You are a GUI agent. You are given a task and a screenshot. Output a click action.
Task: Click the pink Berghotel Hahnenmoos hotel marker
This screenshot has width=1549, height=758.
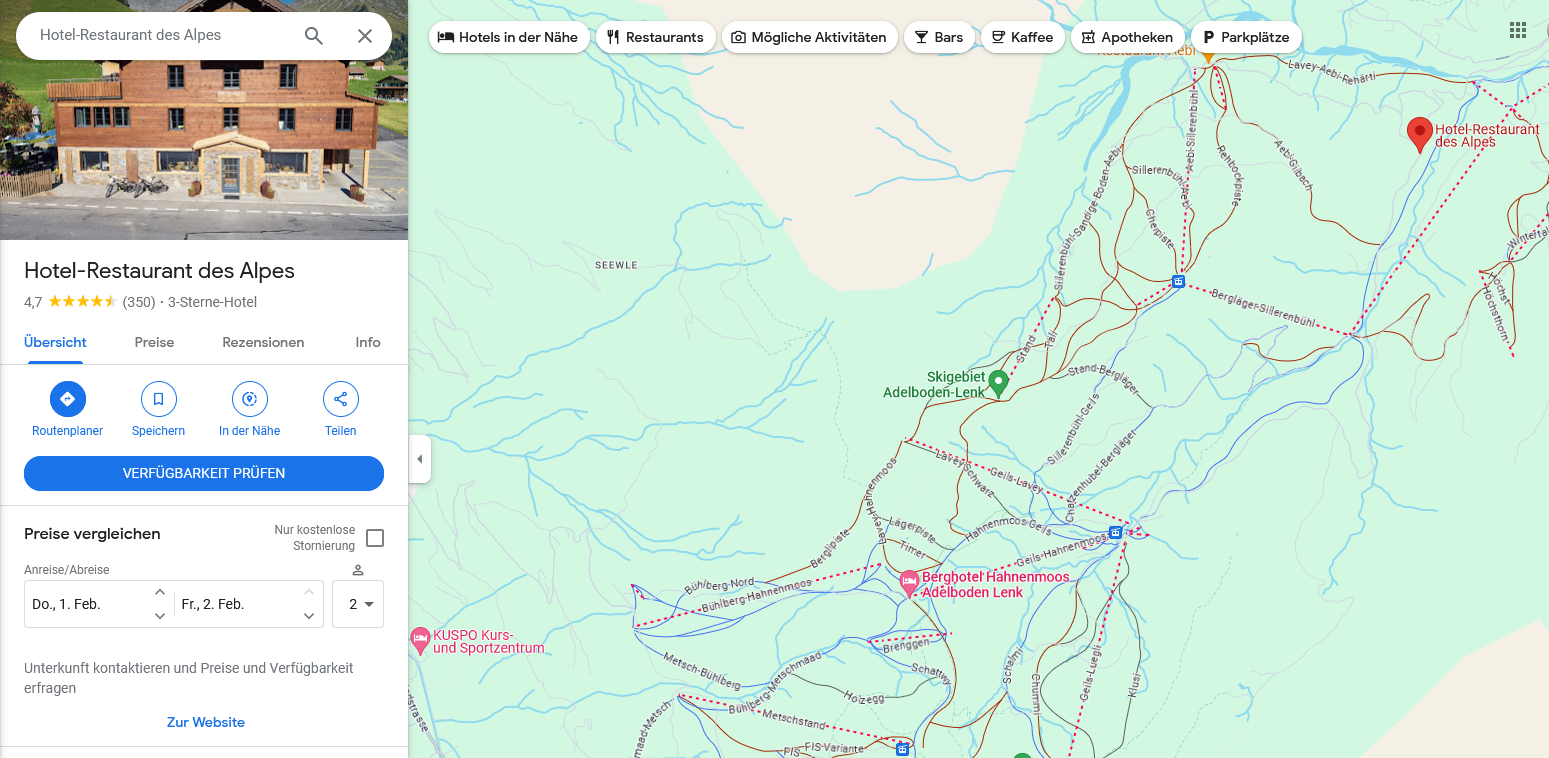909,582
